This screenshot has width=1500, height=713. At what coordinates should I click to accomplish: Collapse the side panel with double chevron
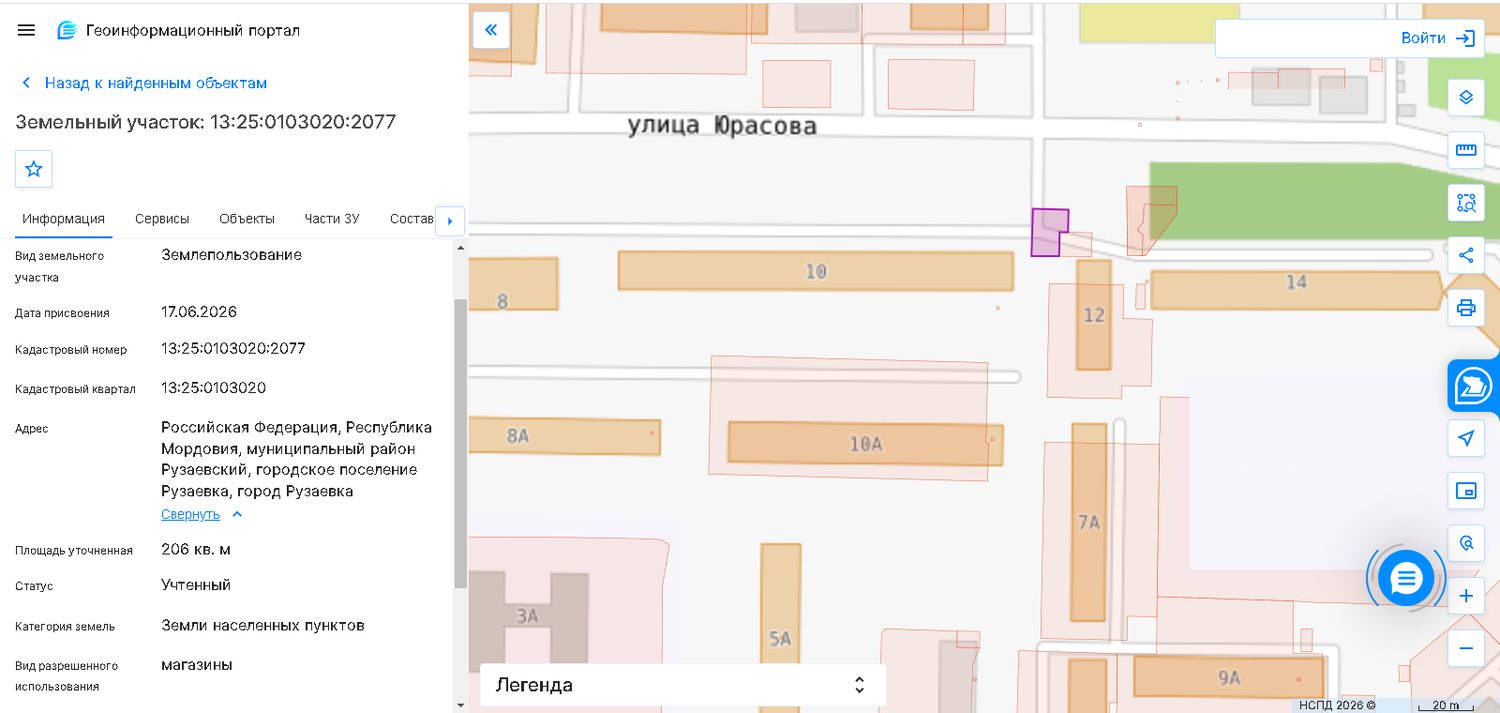click(x=491, y=30)
